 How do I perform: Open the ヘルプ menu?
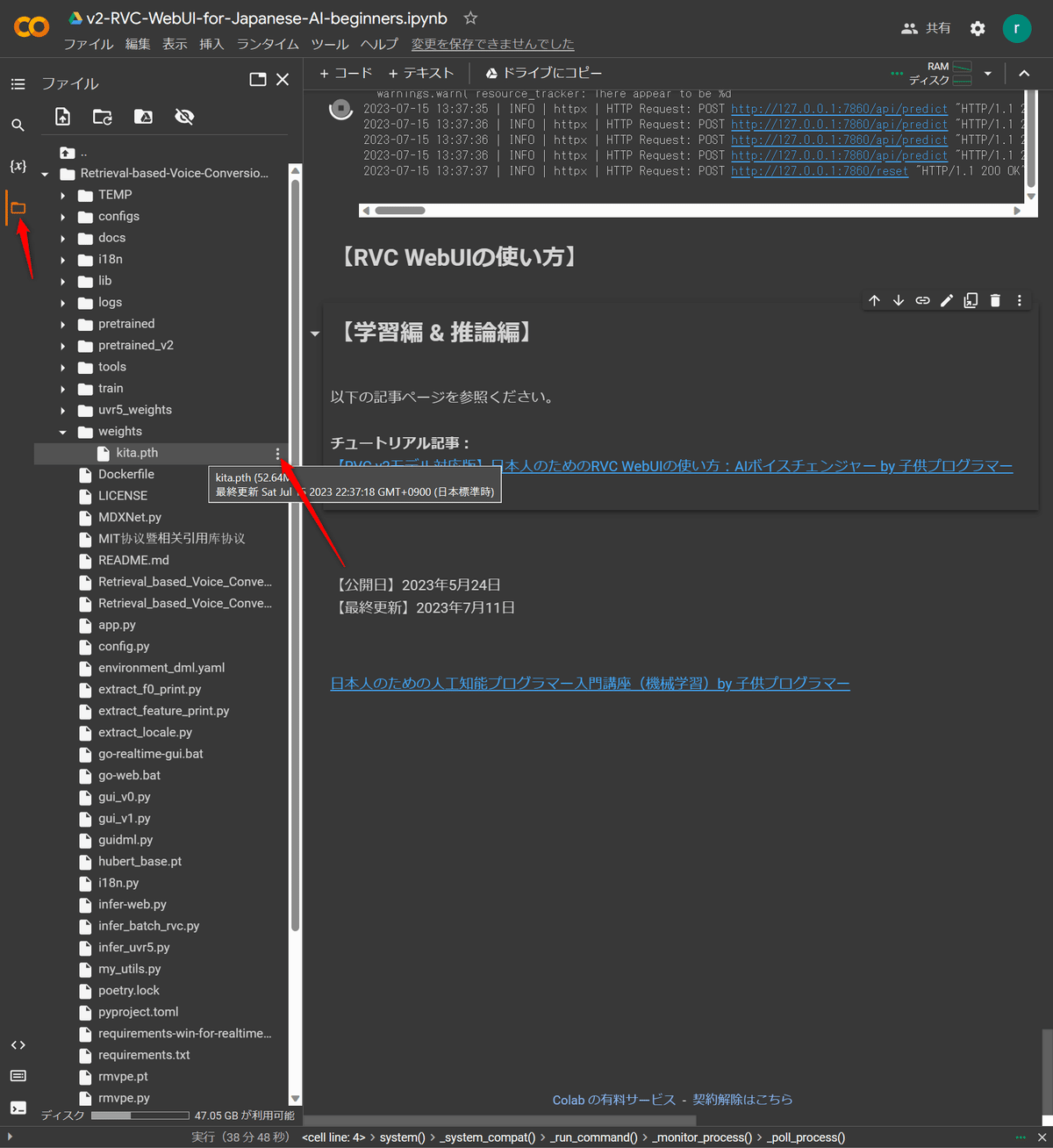(x=379, y=44)
